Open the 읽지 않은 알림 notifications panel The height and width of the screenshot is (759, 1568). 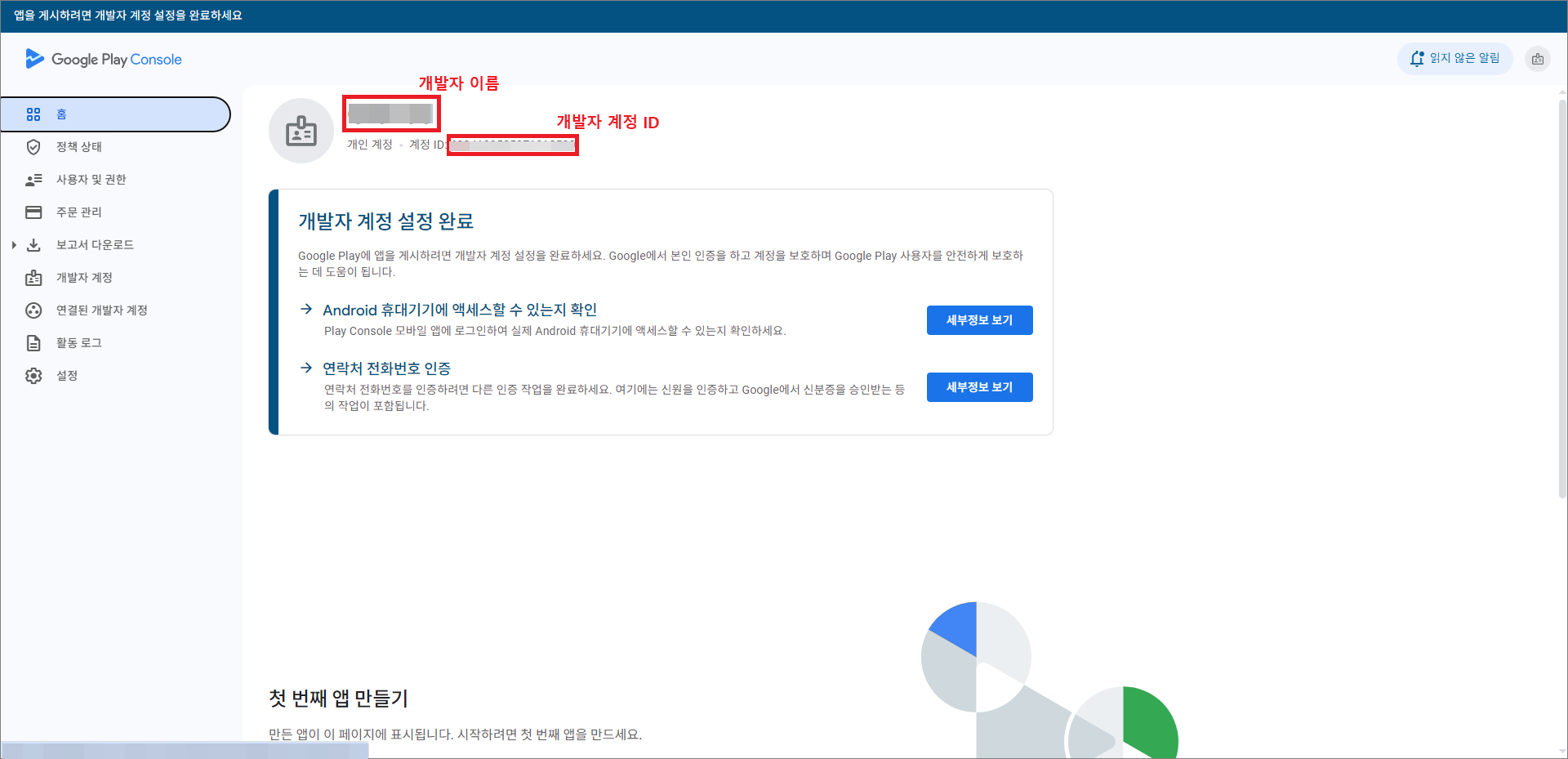[x=1454, y=58]
